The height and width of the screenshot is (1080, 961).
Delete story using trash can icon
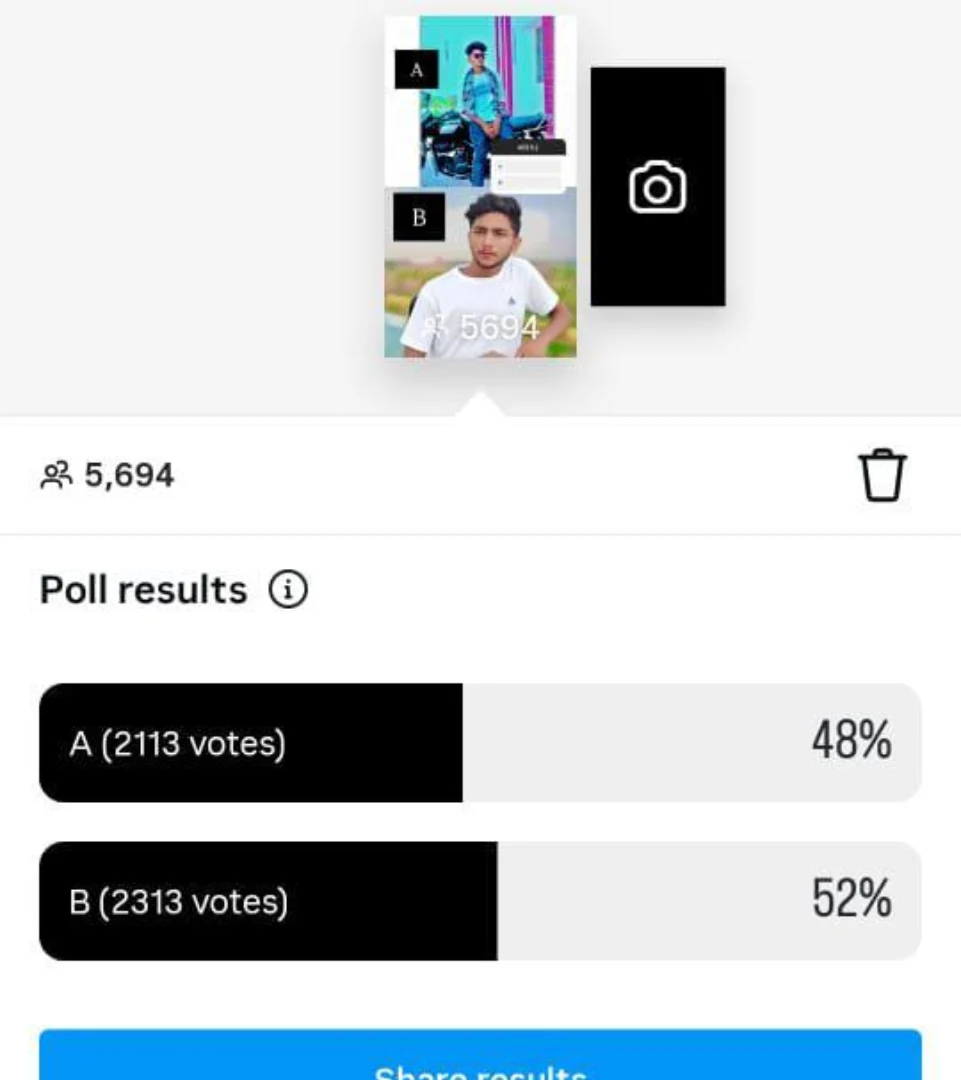(x=882, y=475)
